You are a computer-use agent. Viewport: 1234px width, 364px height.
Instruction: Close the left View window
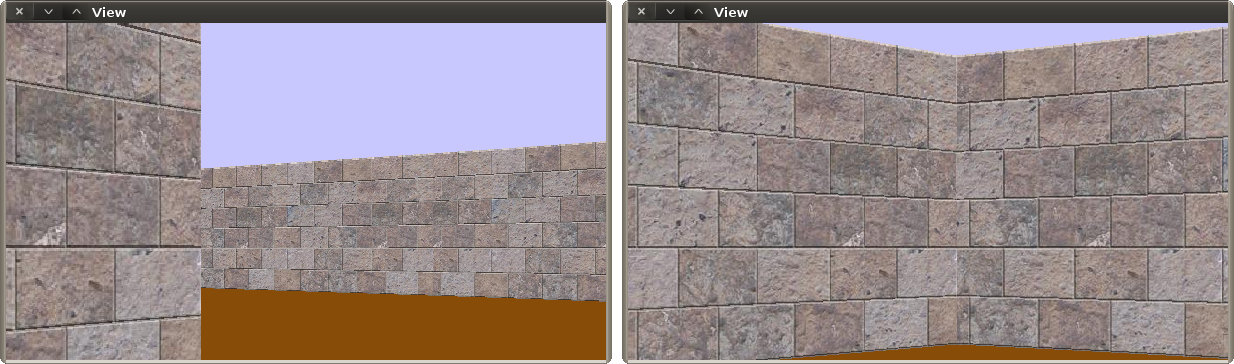[19, 12]
